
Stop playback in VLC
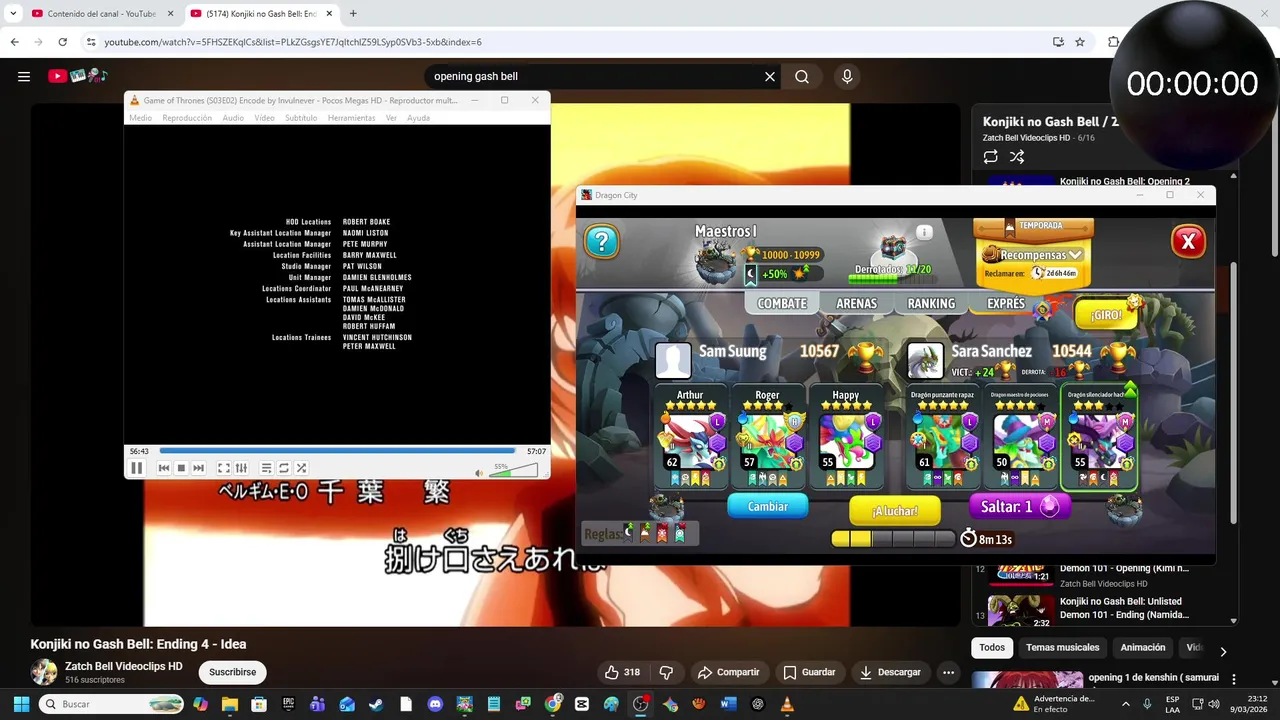[181, 468]
